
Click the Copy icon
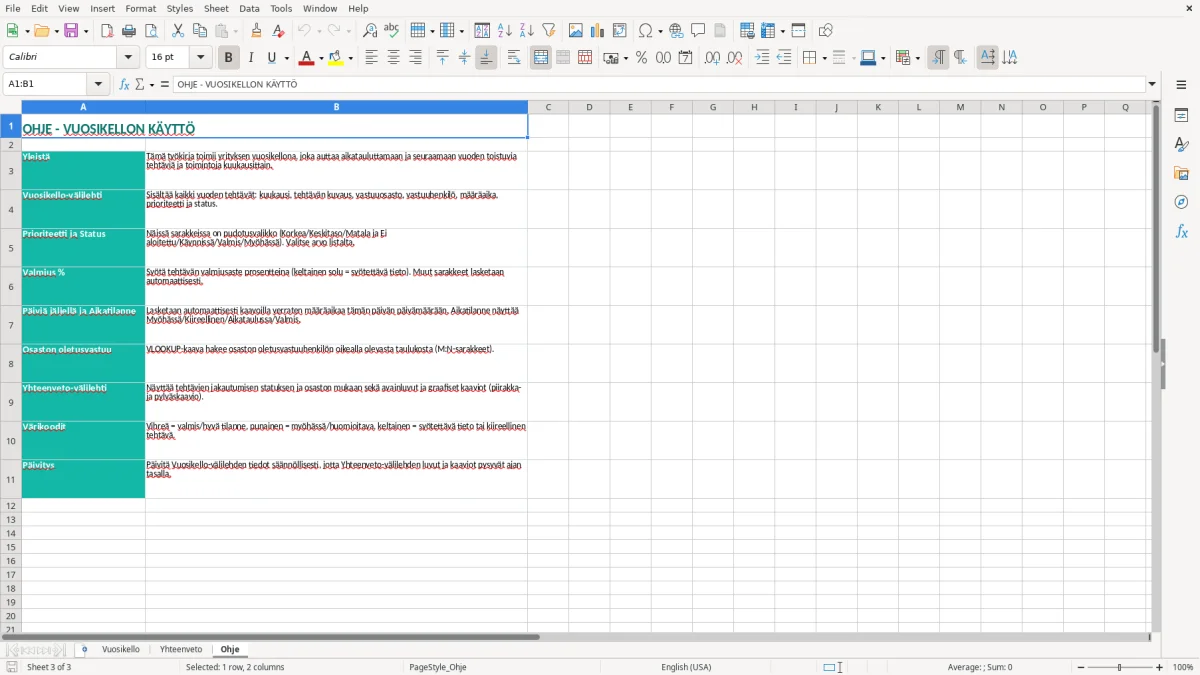200,31
